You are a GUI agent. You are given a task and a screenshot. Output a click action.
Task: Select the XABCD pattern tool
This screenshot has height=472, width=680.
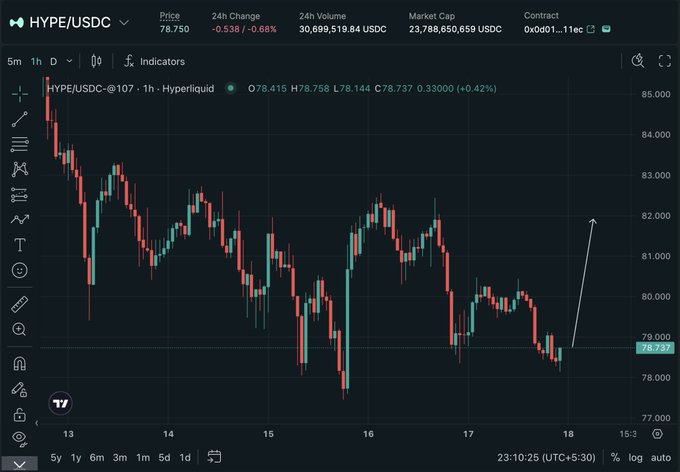[x=20, y=169]
